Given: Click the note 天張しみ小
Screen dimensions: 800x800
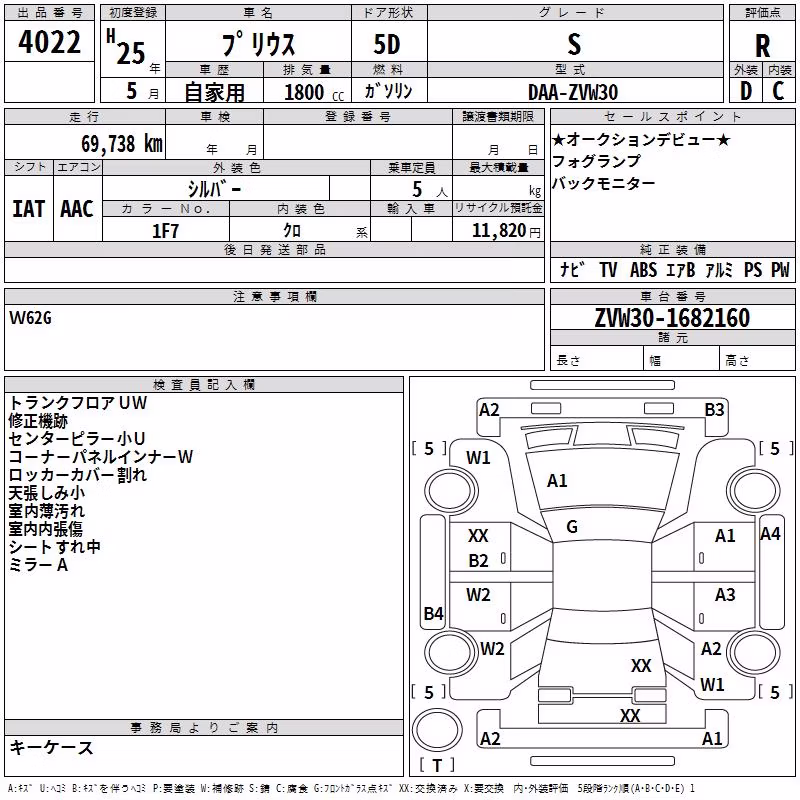Looking at the screenshot, I should click(47, 493).
